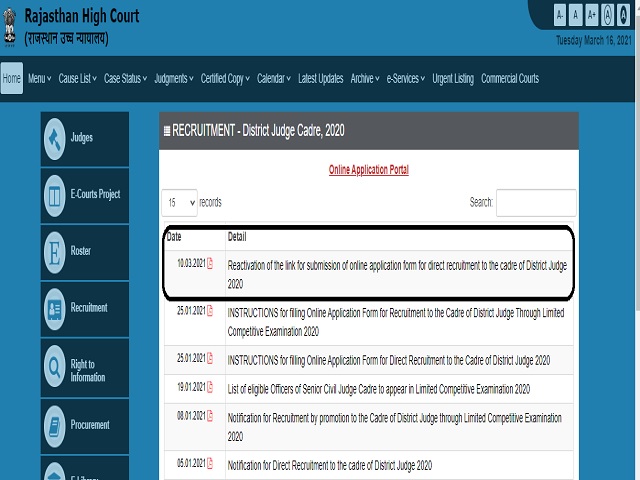
Task: Click the date 19.01.2021
Action: (191, 387)
